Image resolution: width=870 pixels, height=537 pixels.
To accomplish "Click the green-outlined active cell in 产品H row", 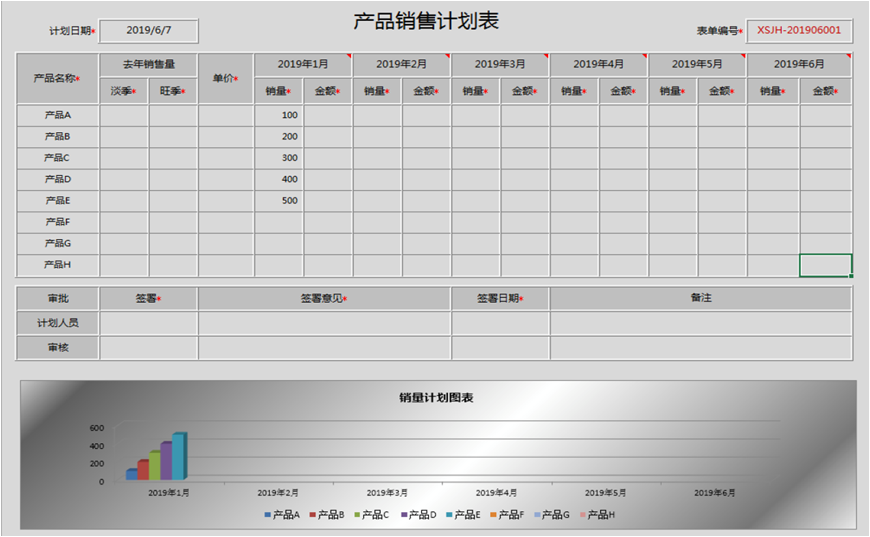I will 825,265.
